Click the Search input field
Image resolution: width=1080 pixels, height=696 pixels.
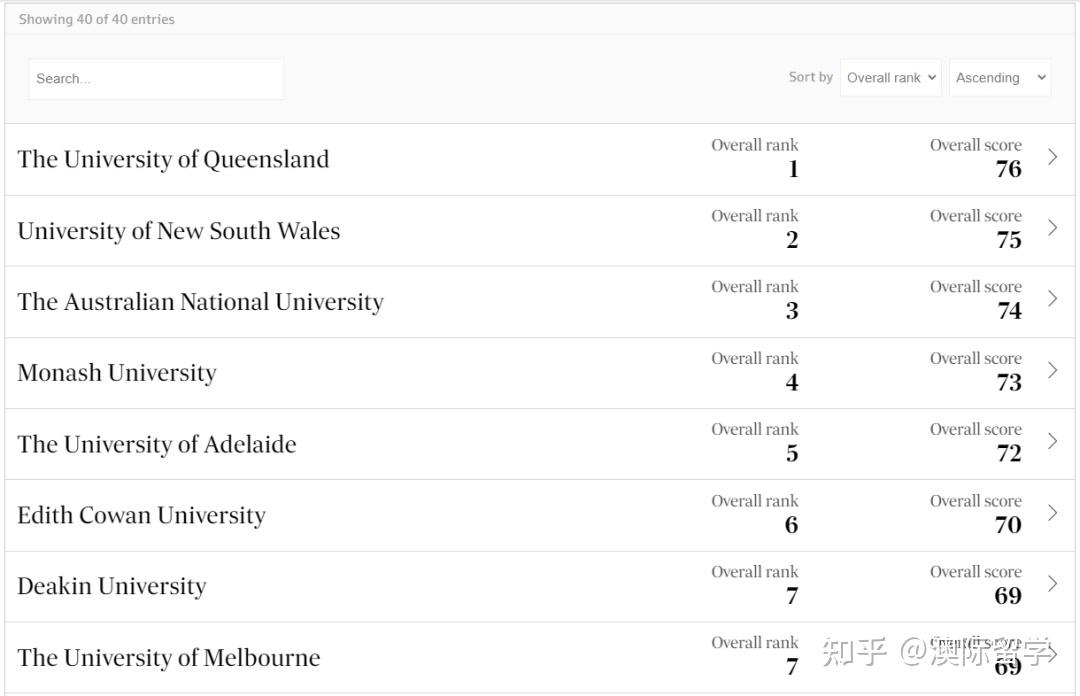[x=156, y=79]
